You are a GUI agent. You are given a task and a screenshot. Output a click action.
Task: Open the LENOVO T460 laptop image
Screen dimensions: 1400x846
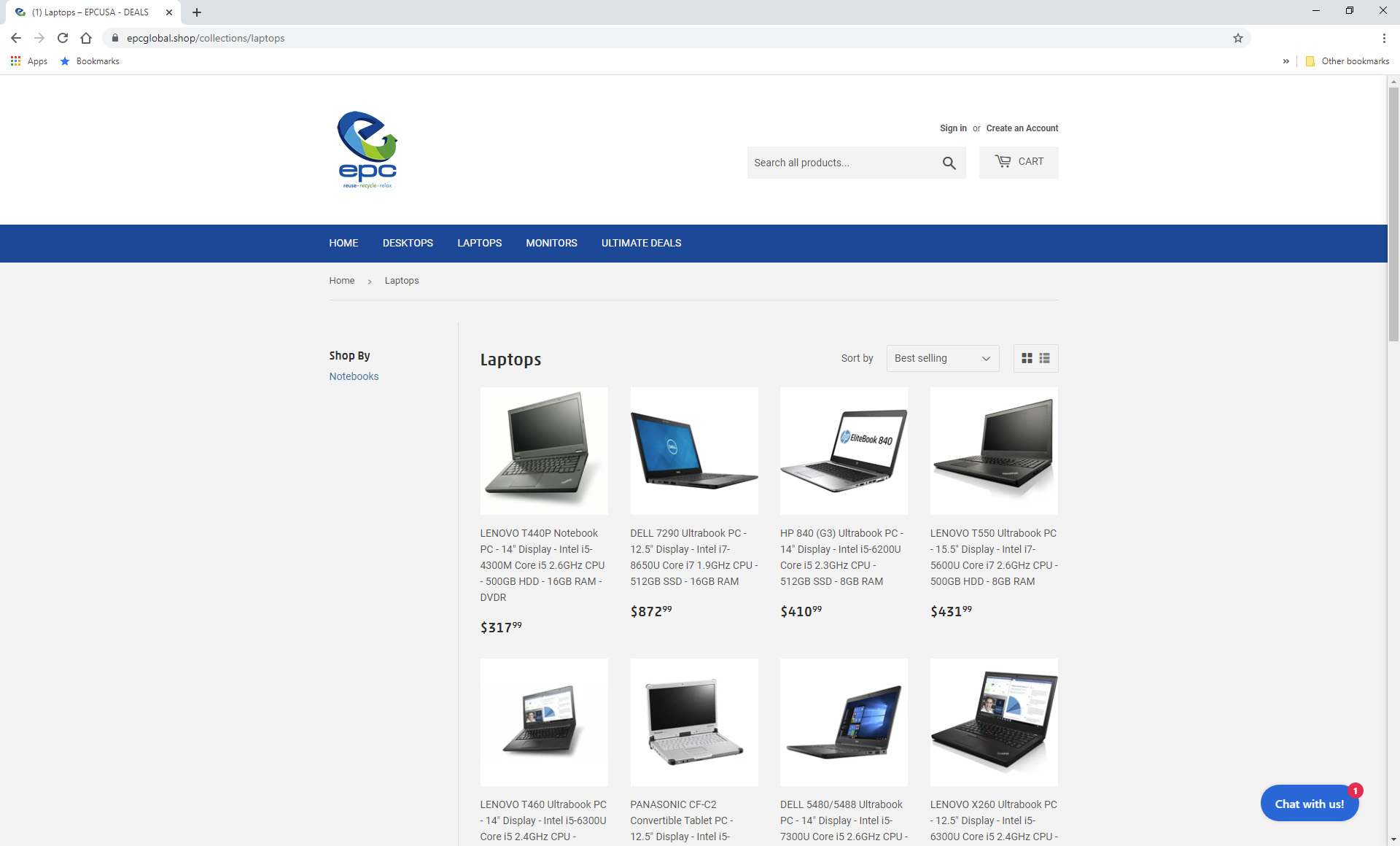(544, 722)
